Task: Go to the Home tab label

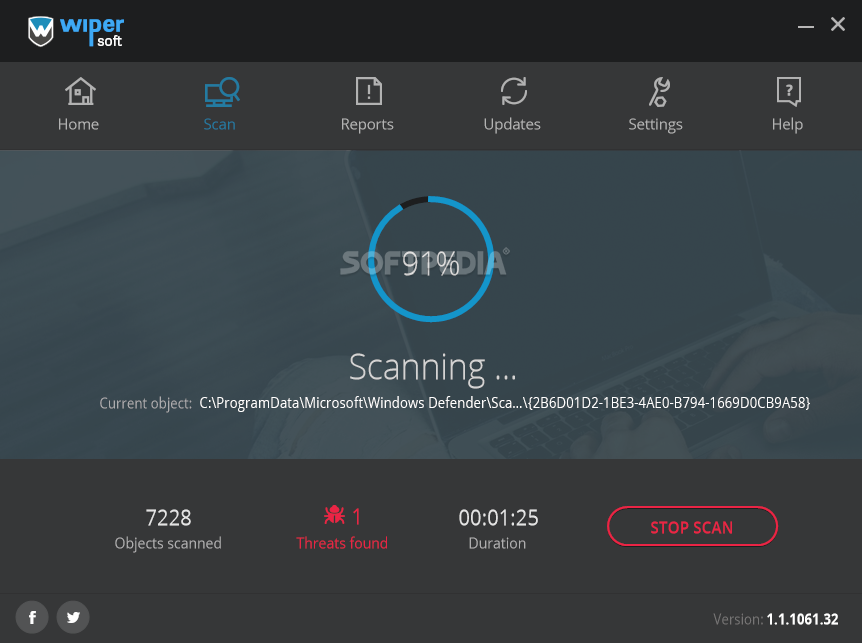Action: click(78, 124)
